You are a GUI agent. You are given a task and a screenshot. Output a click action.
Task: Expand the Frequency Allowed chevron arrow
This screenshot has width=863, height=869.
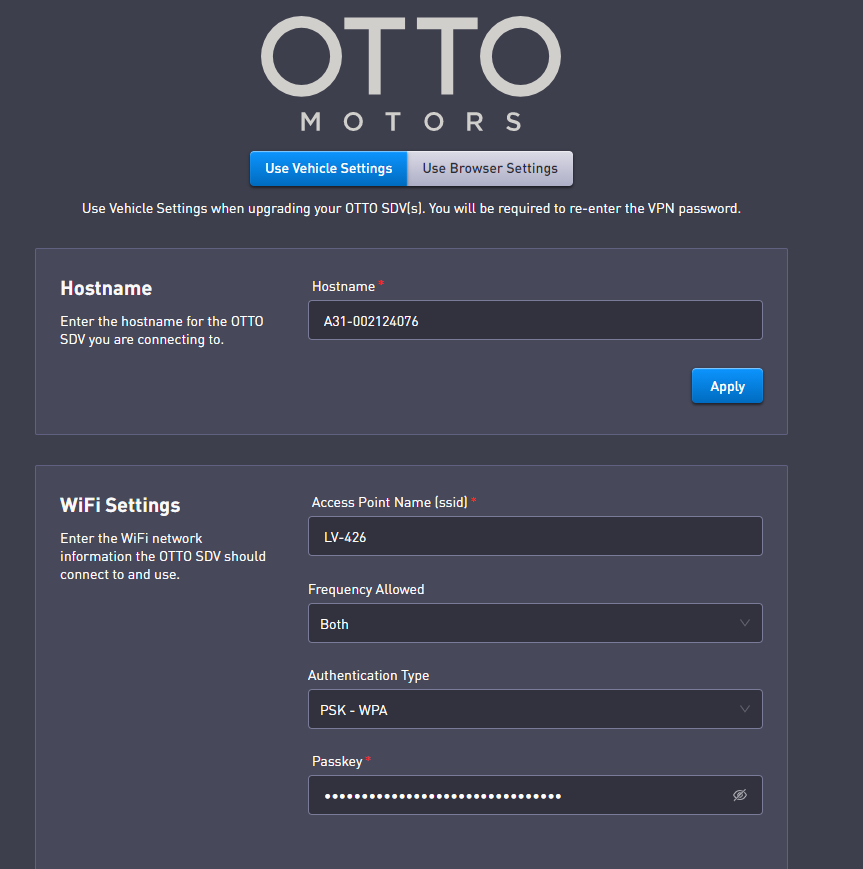coord(744,623)
